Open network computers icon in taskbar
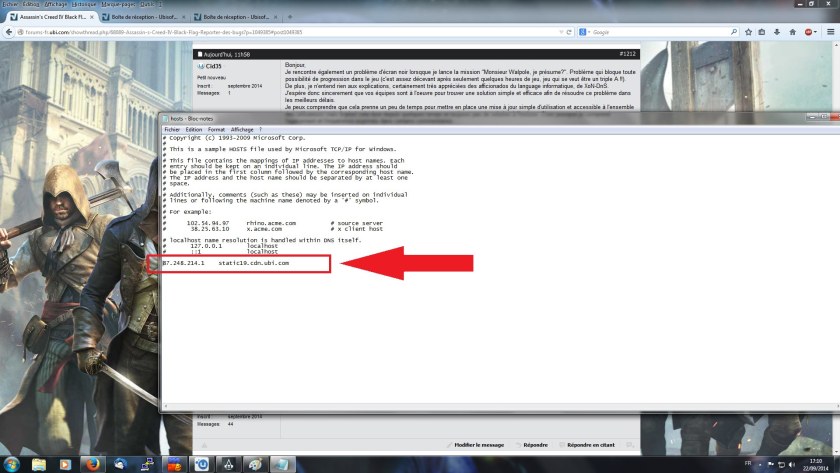The height and width of the screenshot is (473, 840). 147,464
